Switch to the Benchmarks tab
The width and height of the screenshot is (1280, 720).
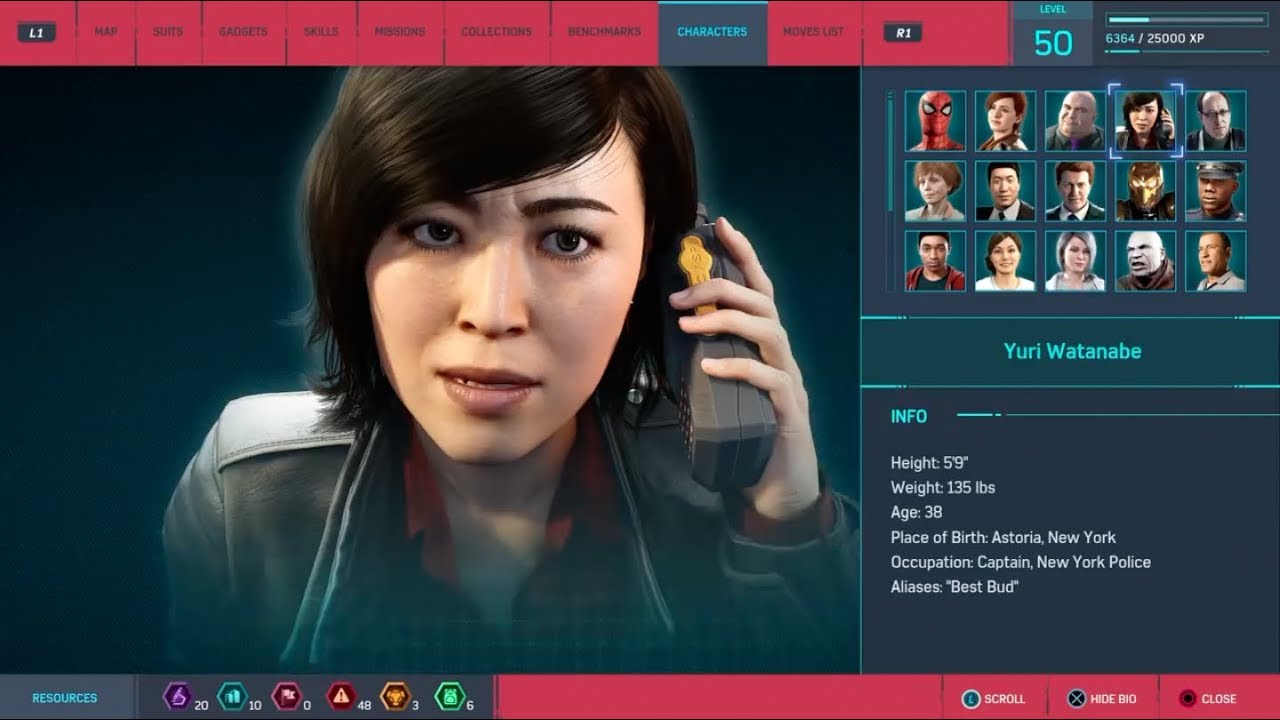pyautogui.click(x=604, y=32)
